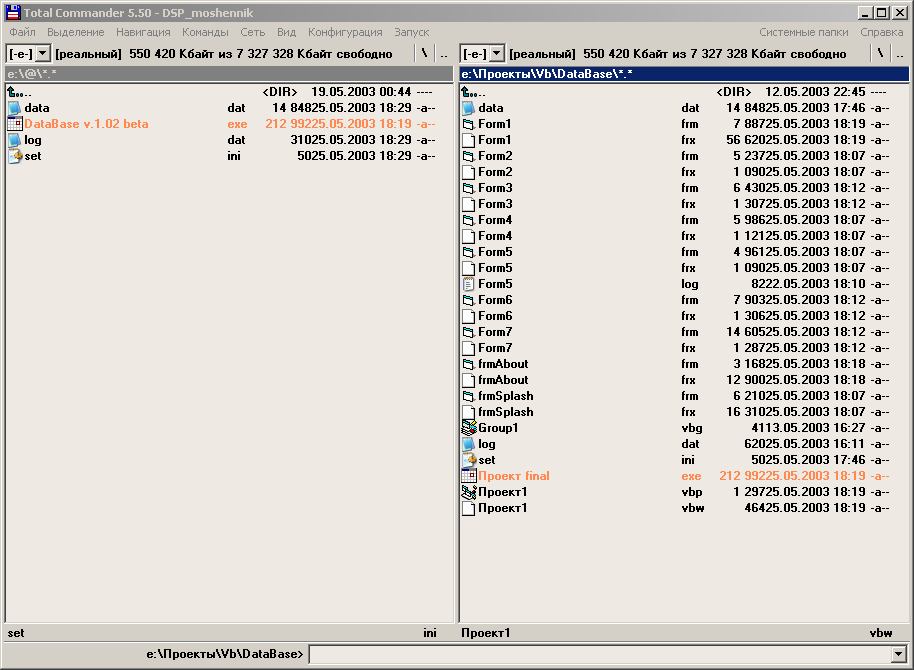Select file name DataBase v.1.02 beta
Viewport: 914px width, 670px height.
click(86, 124)
